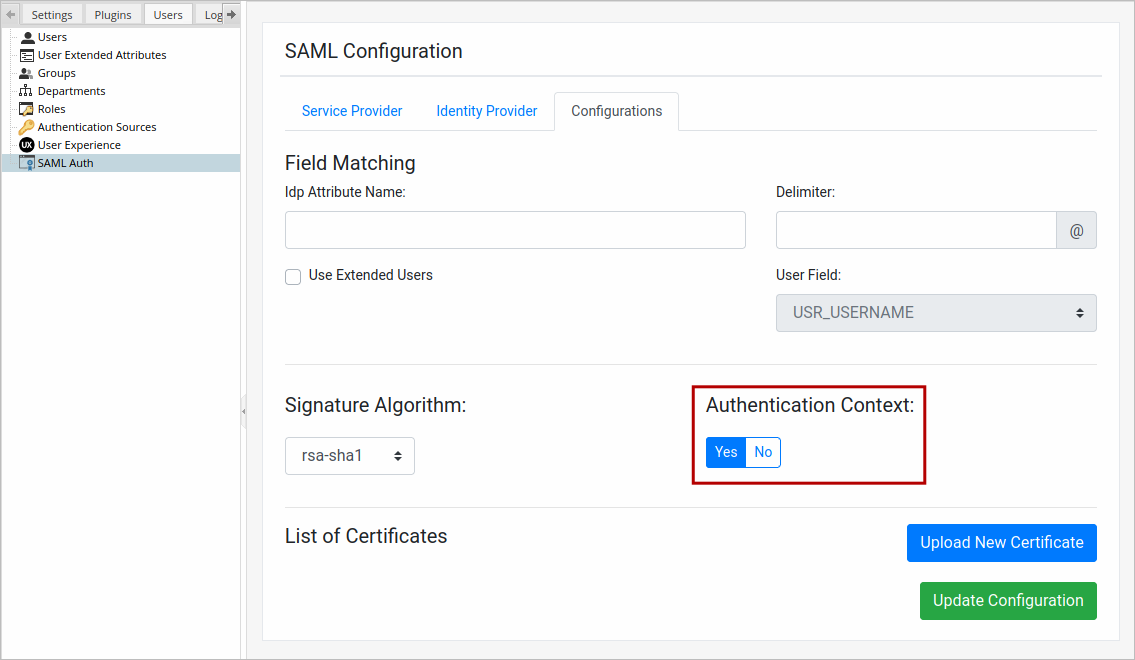The height and width of the screenshot is (660, 1135).
Task: Enable the Use Extended Users checkbox
Action: pyautogui.click(x=293, y=277)
